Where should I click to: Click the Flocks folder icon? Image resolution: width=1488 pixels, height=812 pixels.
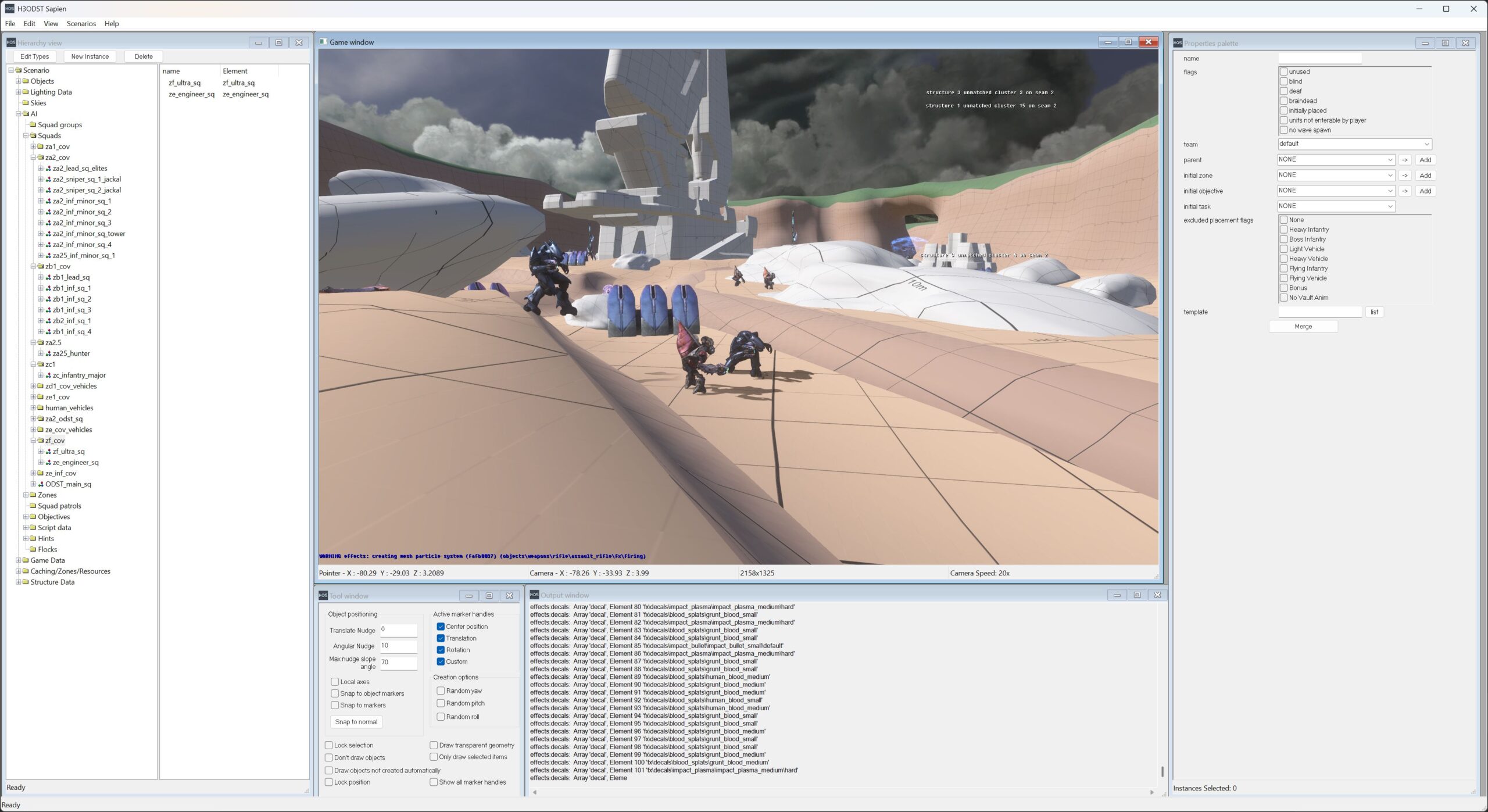point(33,549)
